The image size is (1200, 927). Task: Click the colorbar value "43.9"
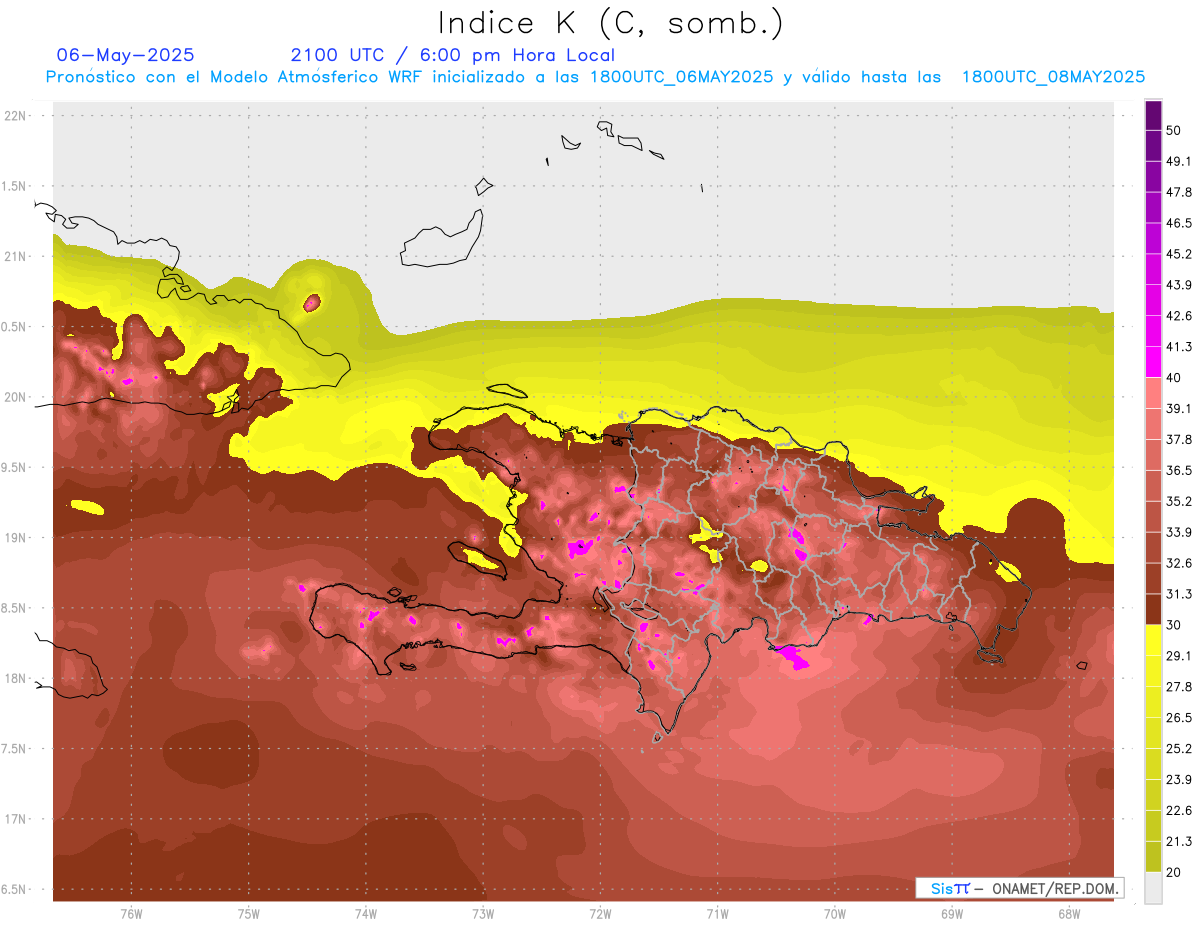coord(1178,285)
